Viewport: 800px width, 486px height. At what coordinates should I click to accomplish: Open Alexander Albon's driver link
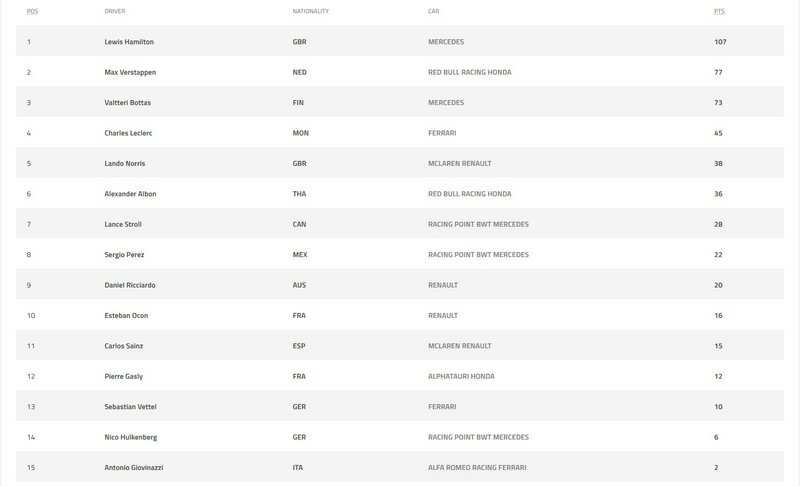click(x=129, y=194)
